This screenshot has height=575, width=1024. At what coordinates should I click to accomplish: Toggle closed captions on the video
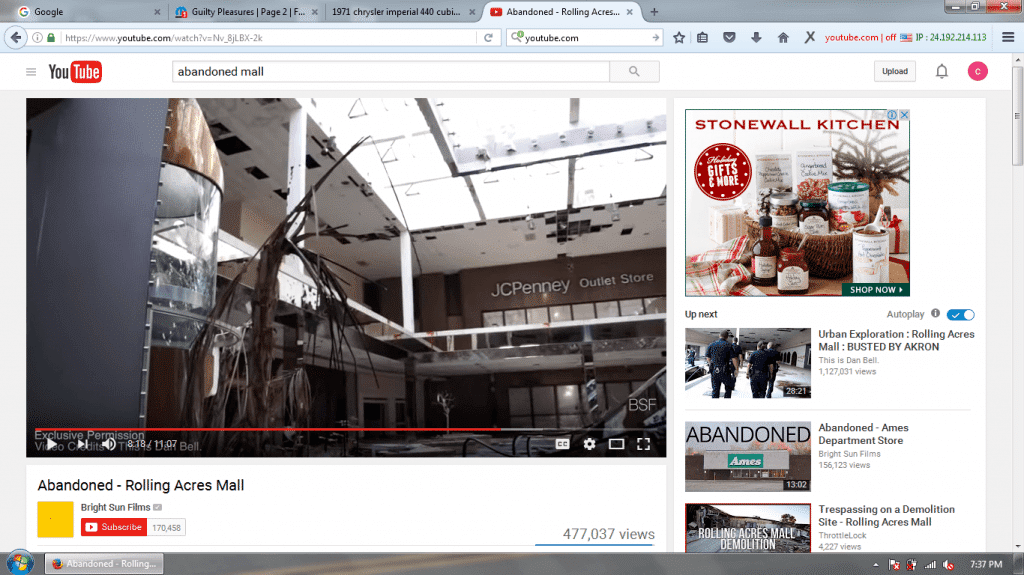tap(562, 444)
